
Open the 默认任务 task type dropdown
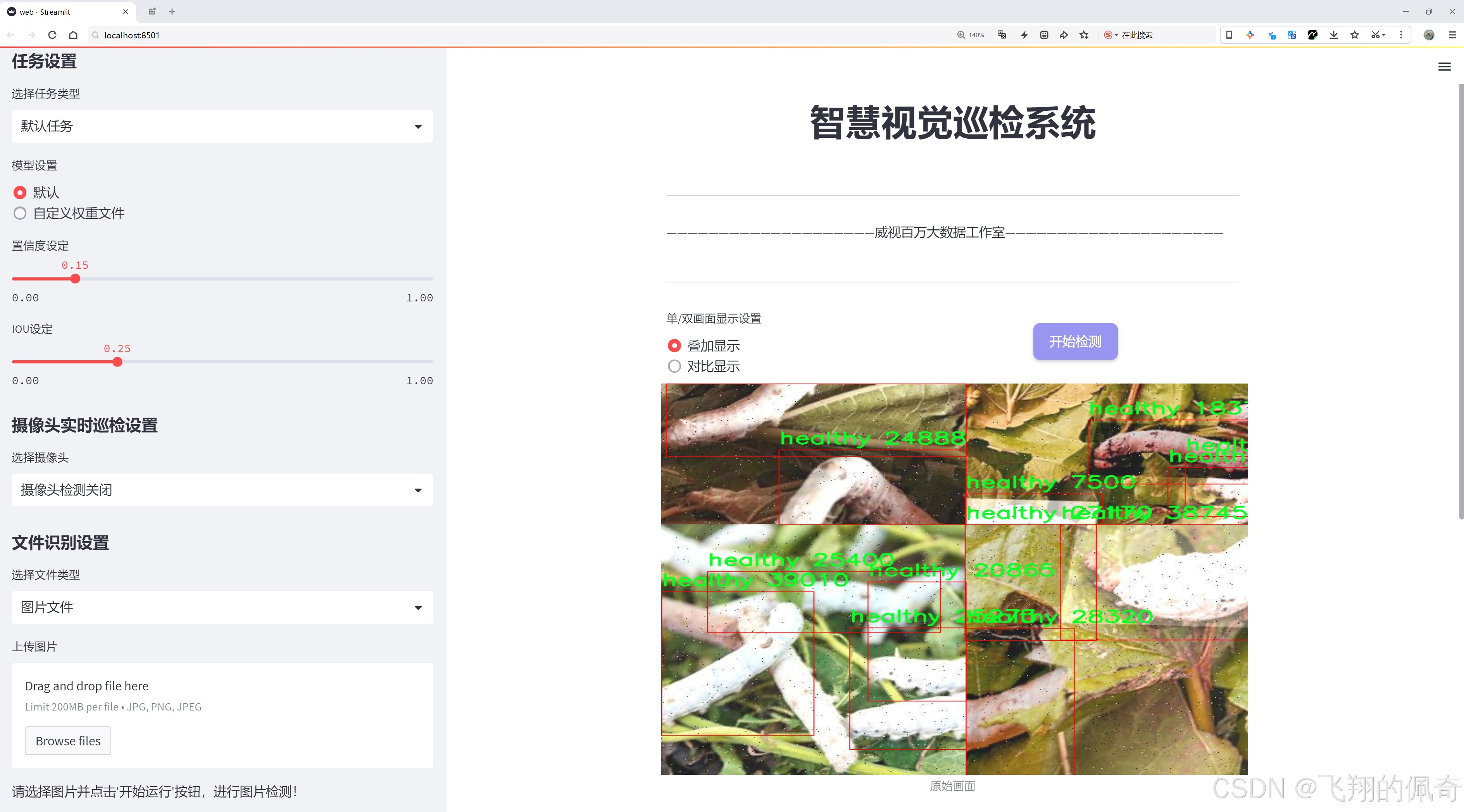[x=222, y=126]
